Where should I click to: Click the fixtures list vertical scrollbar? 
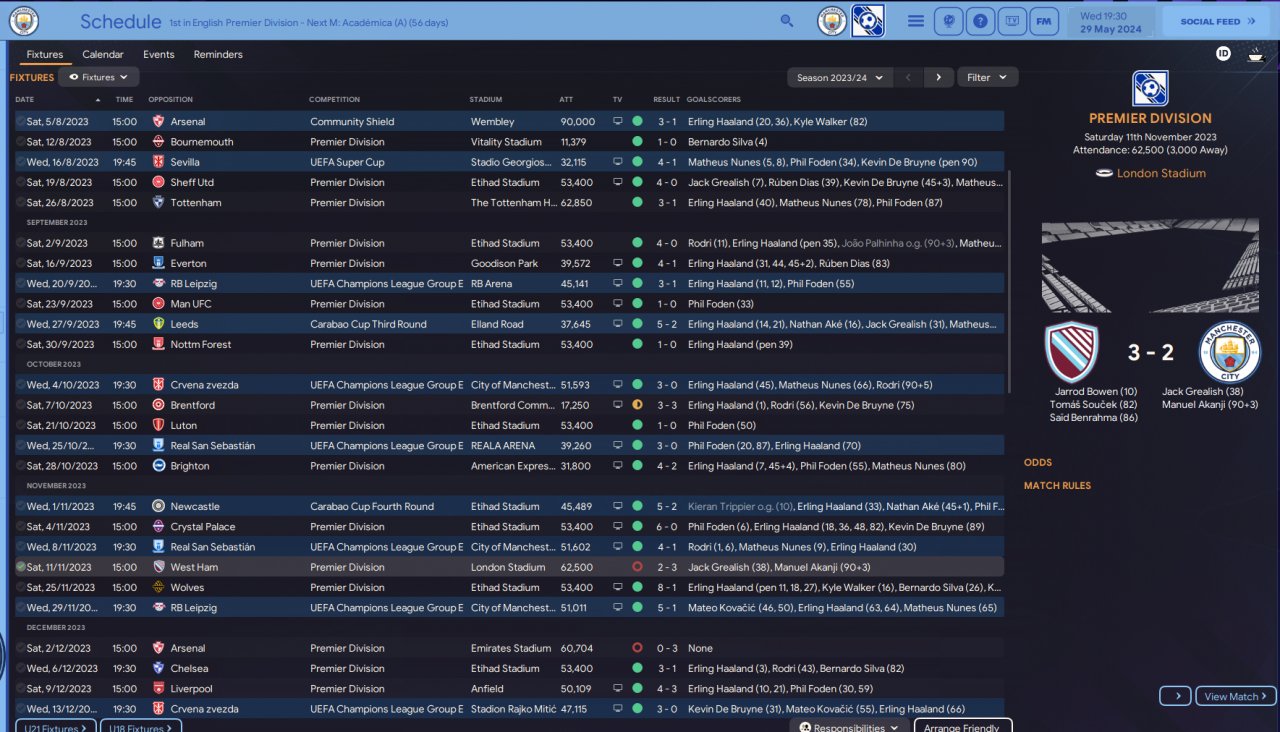coord(1010,280)
